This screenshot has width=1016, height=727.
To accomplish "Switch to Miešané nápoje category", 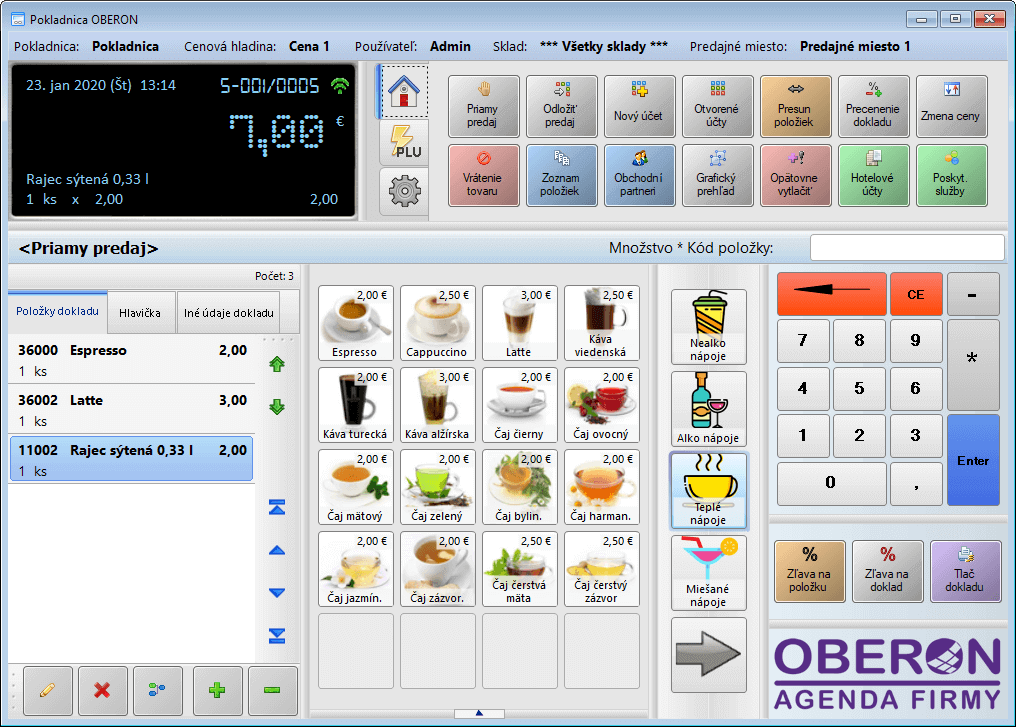I will 708,573.
